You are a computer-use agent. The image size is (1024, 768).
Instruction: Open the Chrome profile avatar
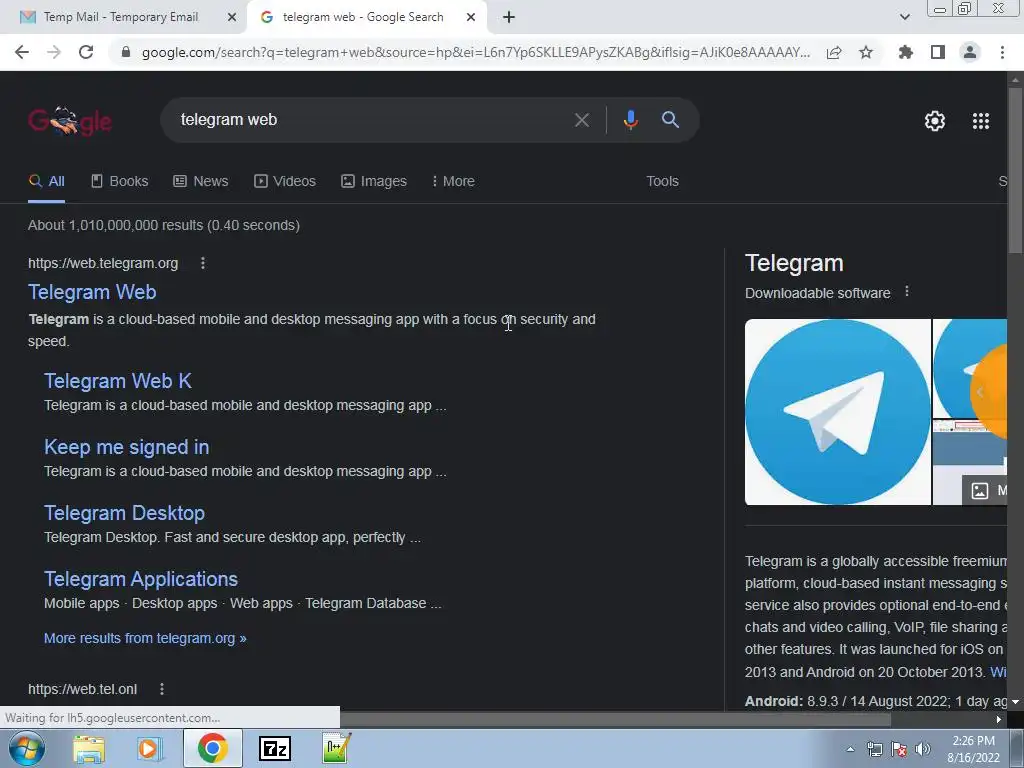[x=970, y=52]
